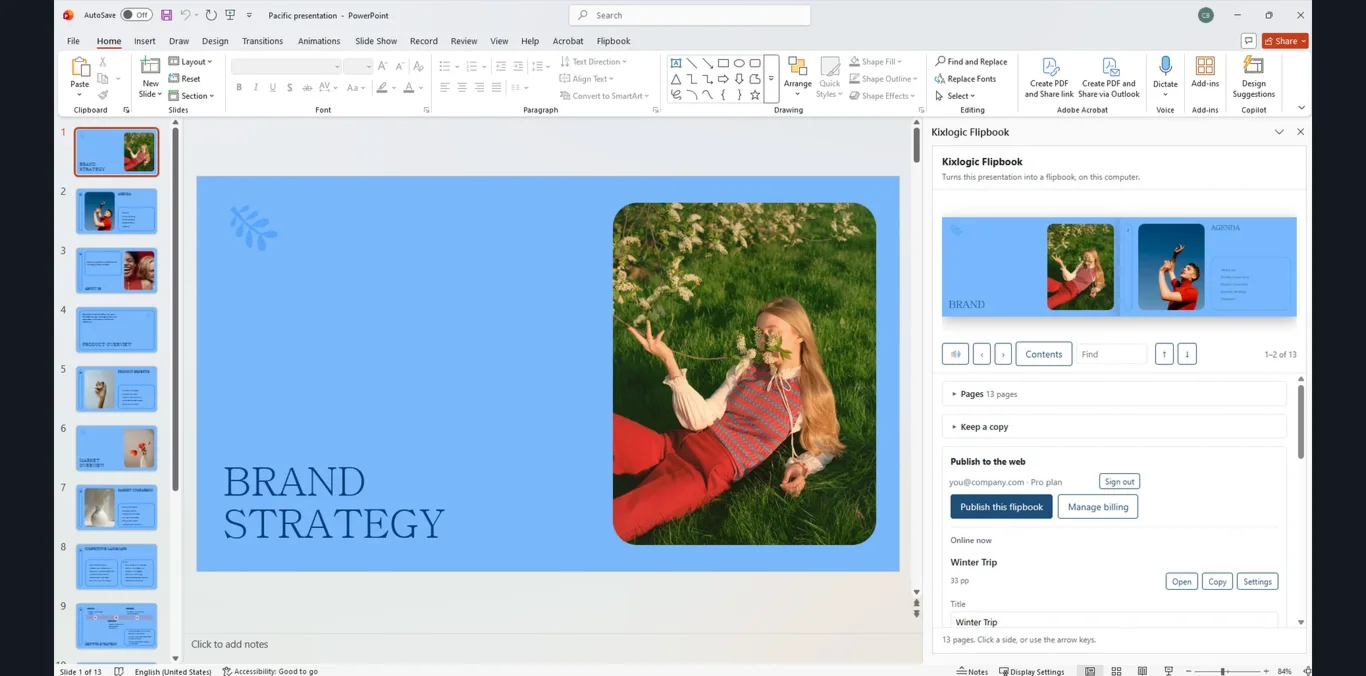Open Kixlogic Flipbook pane options chevron
The width and height of the screenshot is (1366, 676).
1279,132
